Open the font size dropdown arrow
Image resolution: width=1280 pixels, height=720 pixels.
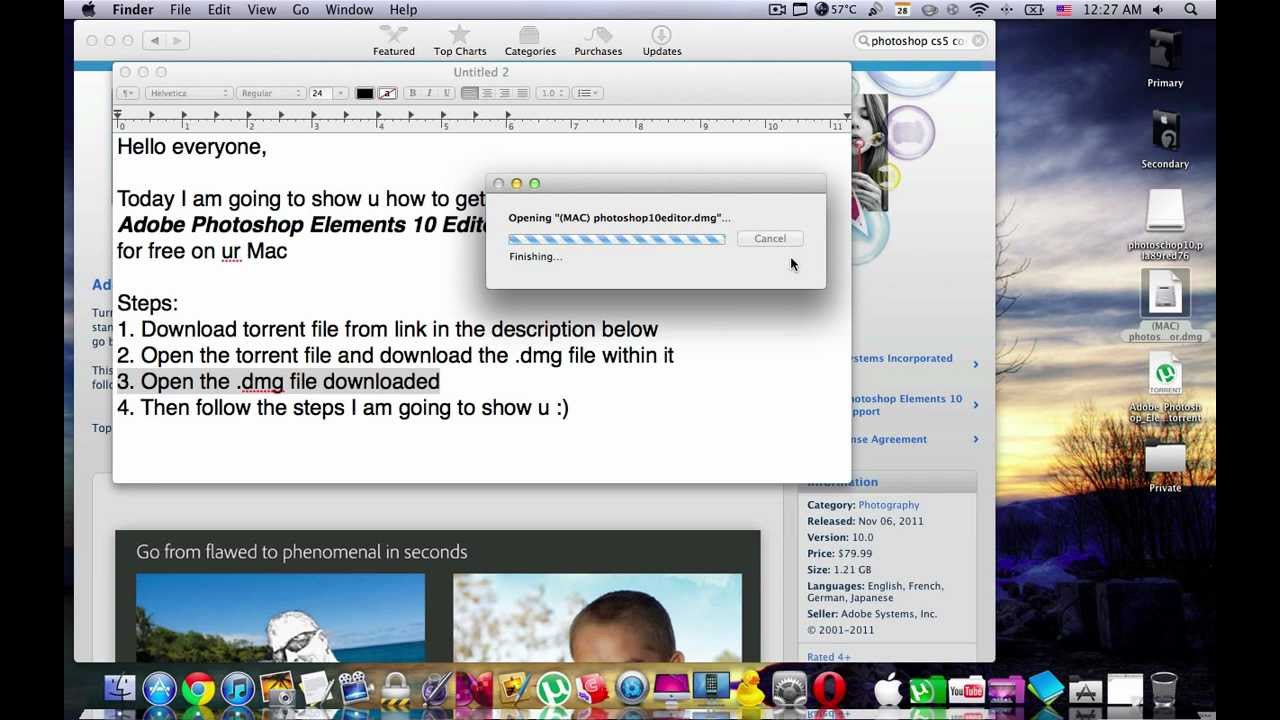(341, 93)
